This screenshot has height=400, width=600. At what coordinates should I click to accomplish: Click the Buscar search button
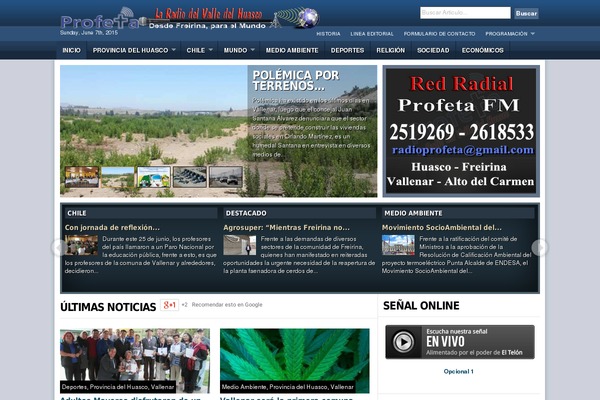point(526,13)
